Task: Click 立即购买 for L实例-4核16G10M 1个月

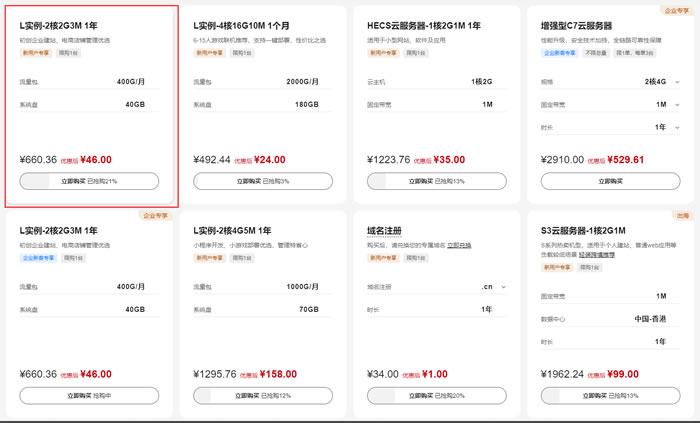Action: pyautogui.click(x=262, y=181)
